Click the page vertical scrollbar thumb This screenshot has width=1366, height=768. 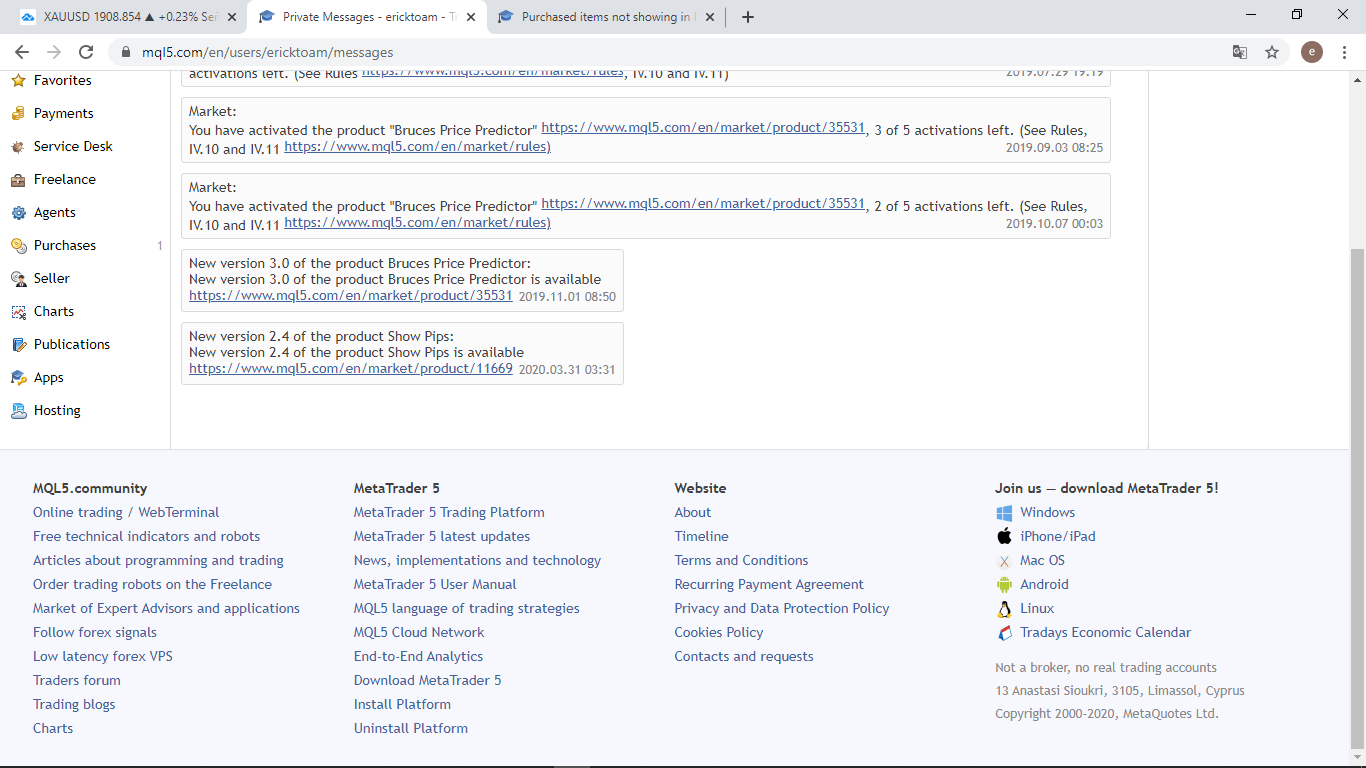1357,499
